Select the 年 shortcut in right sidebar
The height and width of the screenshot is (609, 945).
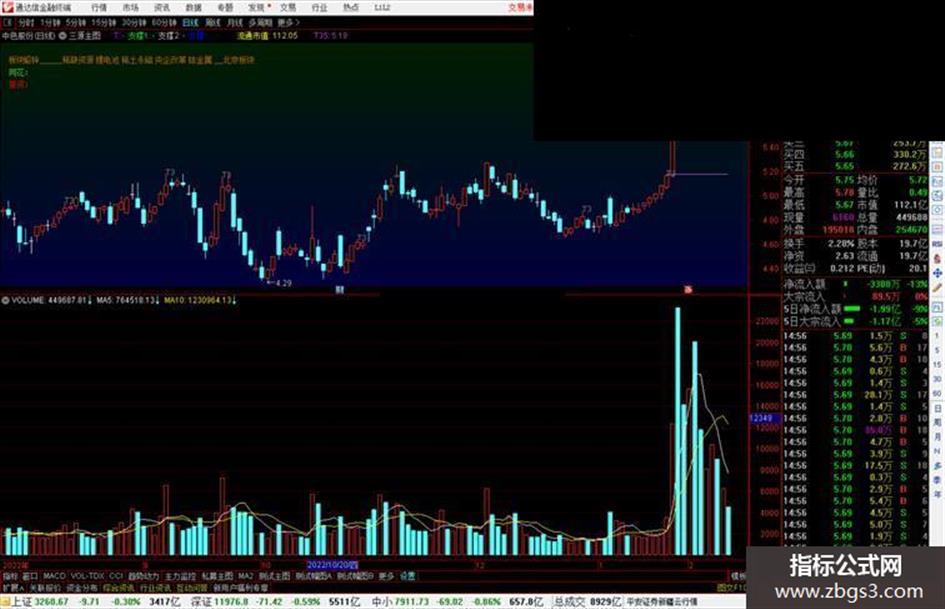pyautogui.click(x=937, y=494)
